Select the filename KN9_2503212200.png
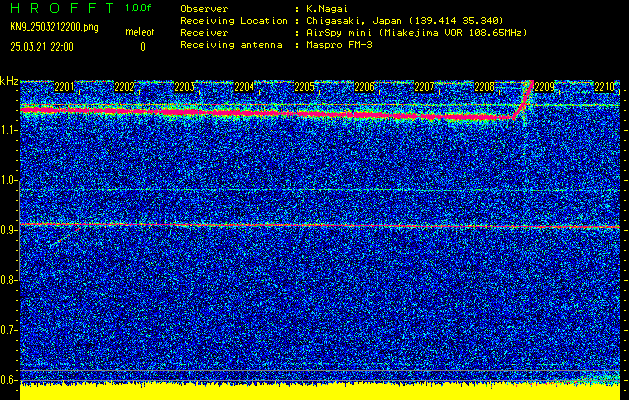This screenshot has height=400, width=629. pos(54,27)
